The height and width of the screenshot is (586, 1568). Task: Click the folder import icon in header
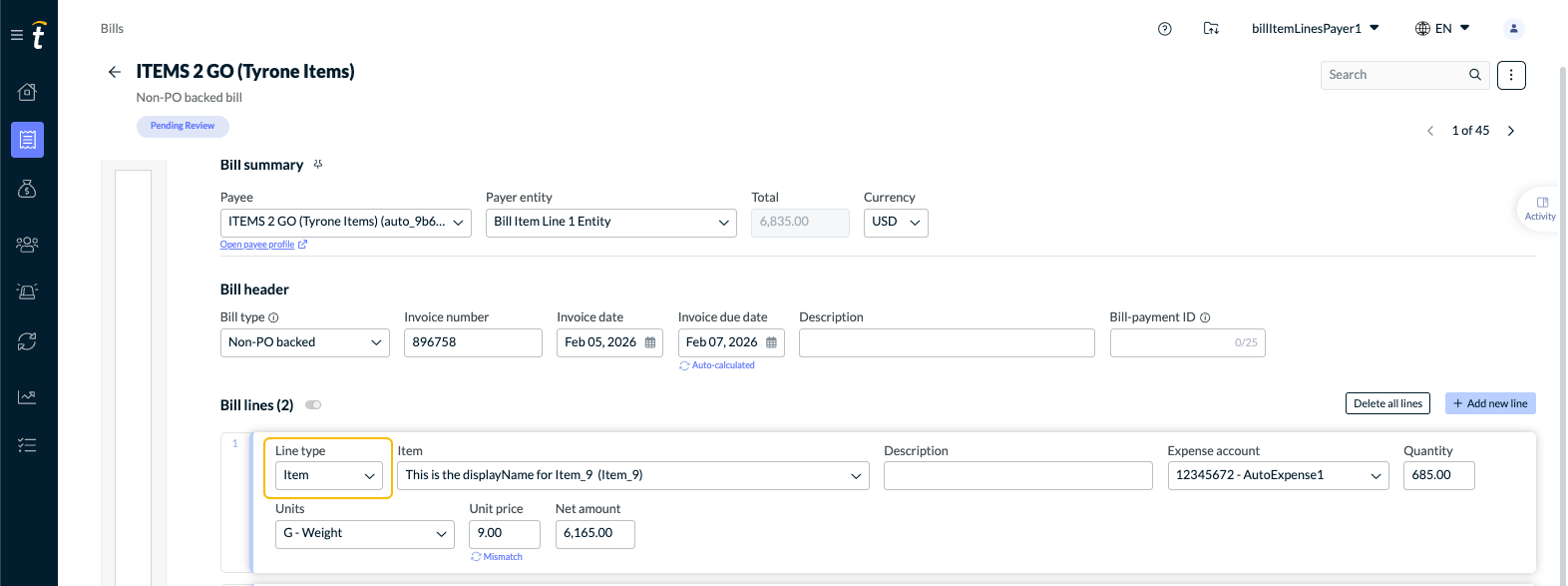tap(1211, 29)
